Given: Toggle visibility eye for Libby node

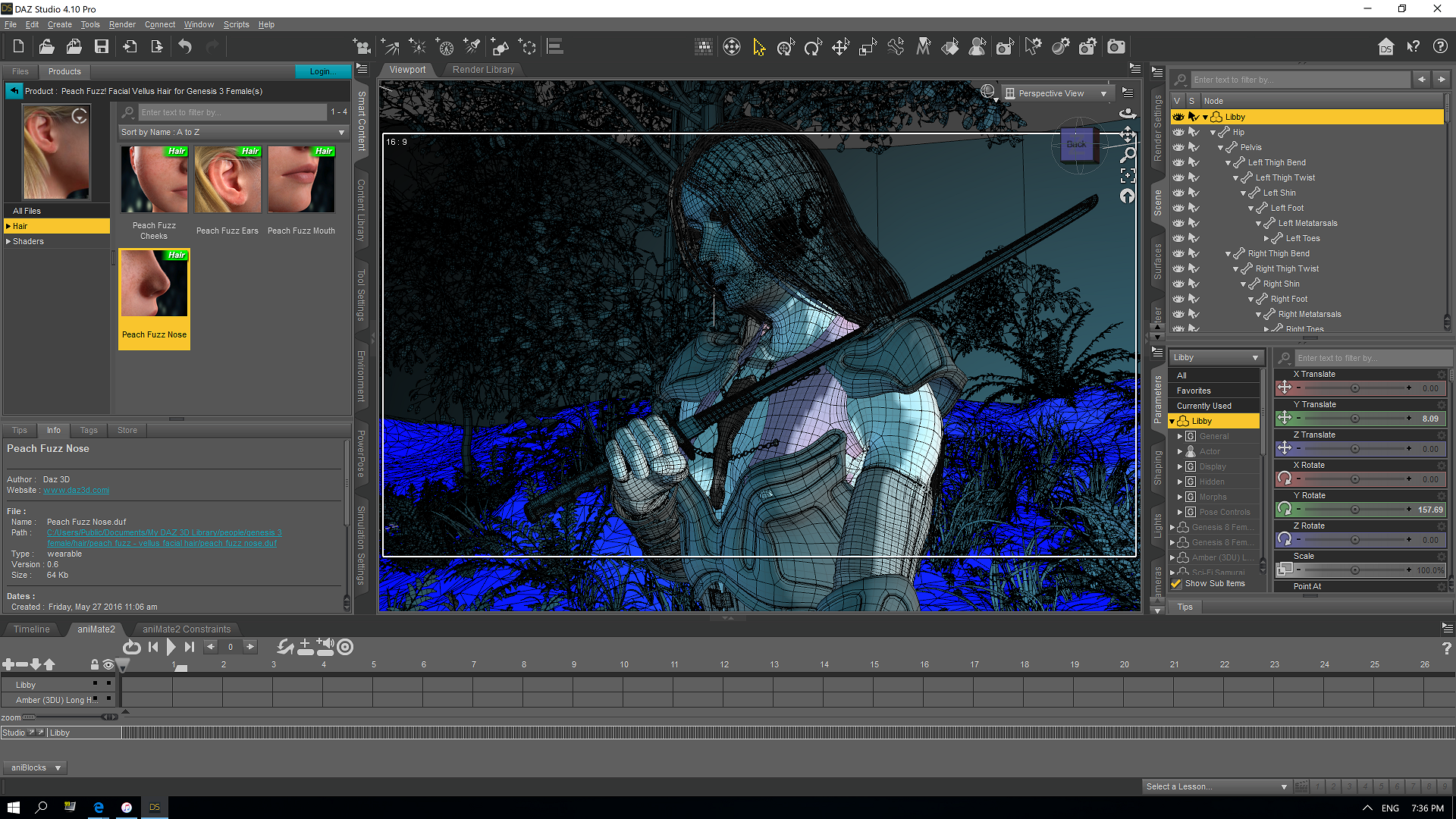Looking at the screenshot, I should (x=1178, y=117).
